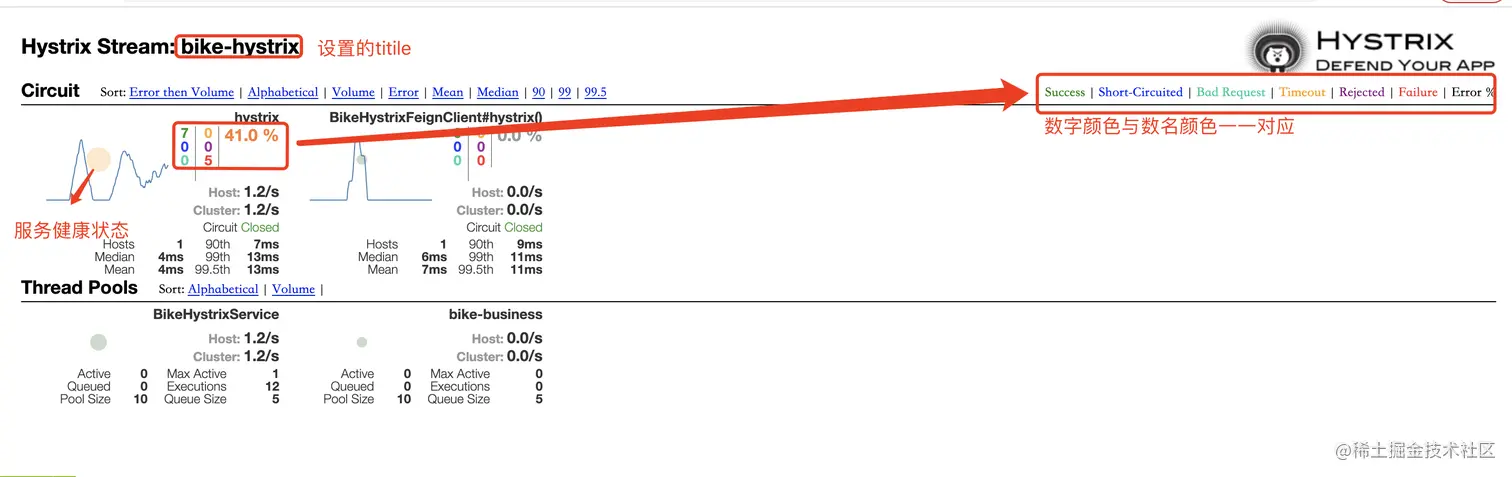Sort circuits by Volume
The image size is (1512, 477).
click(353, 92)
